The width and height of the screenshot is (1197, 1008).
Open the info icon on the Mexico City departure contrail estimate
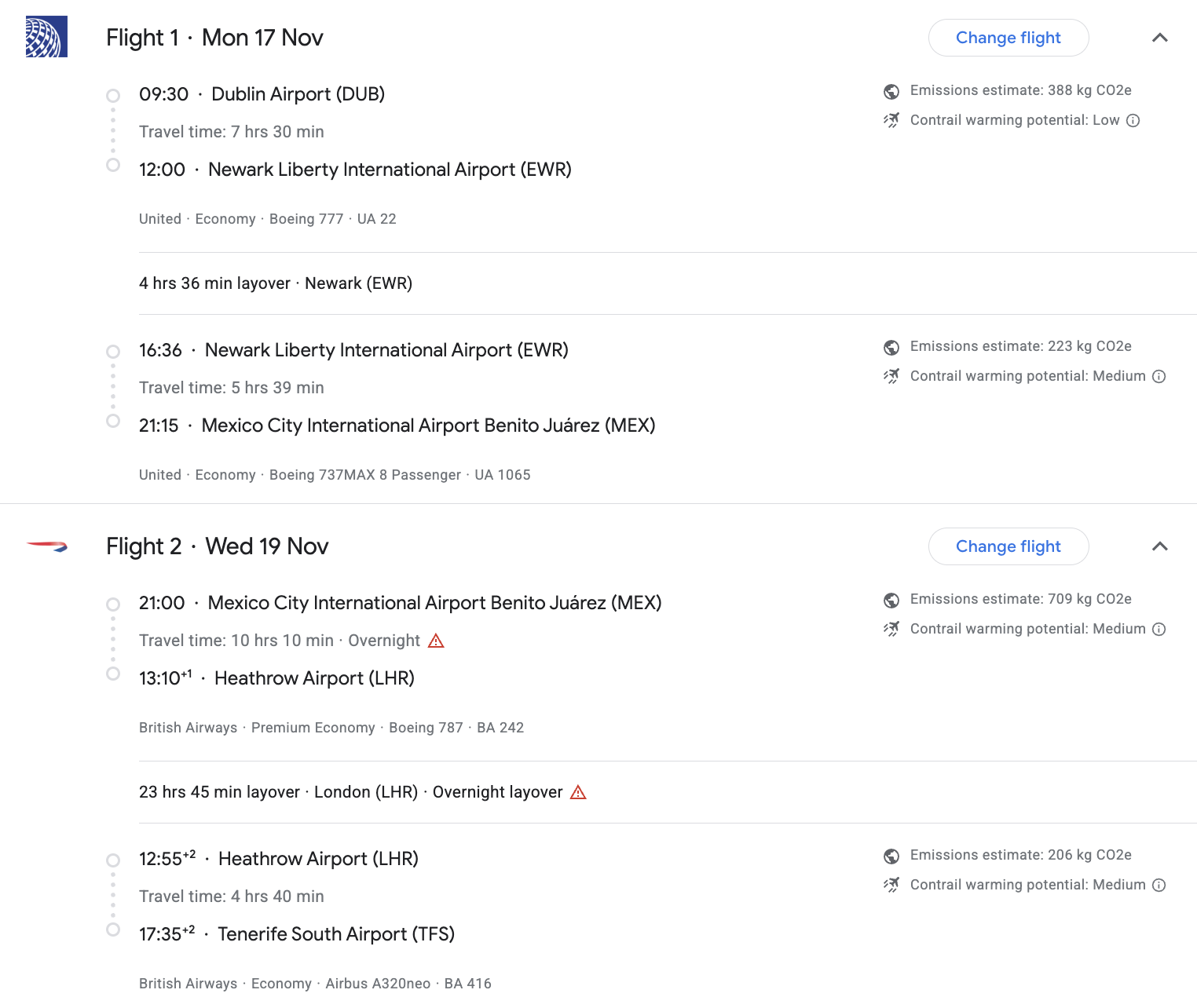pos(1159,629)
